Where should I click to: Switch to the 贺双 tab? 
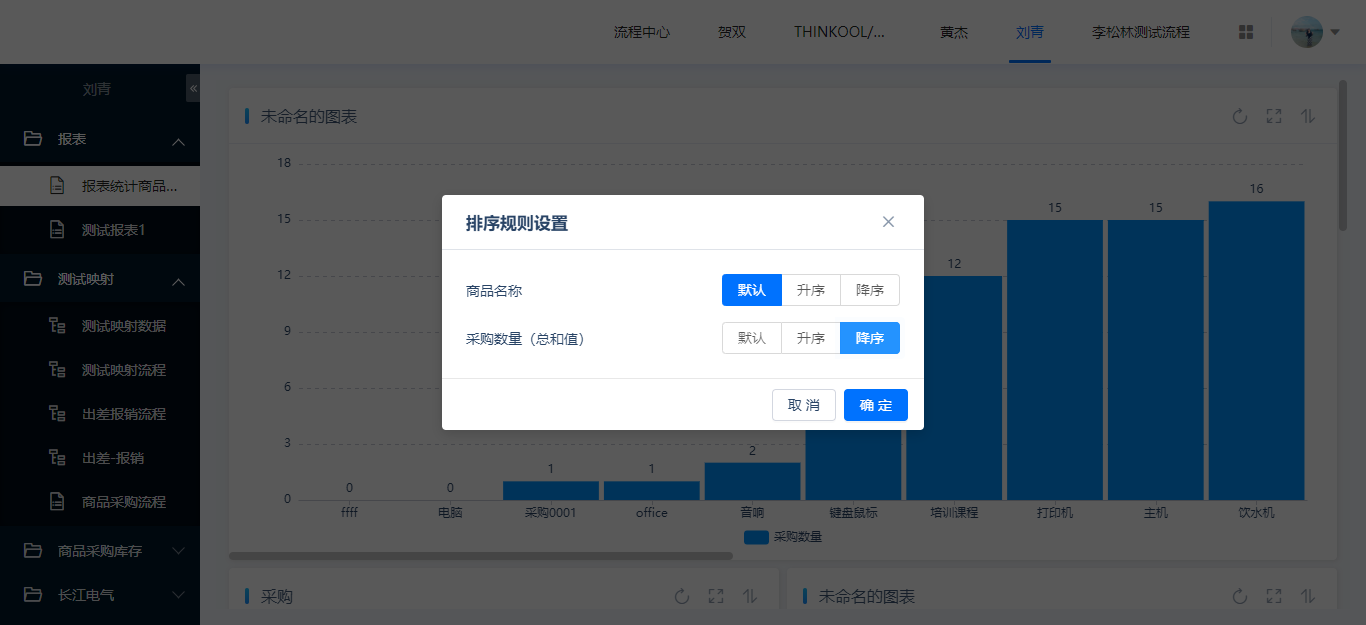pyautogui.click(x=732, y=32)
